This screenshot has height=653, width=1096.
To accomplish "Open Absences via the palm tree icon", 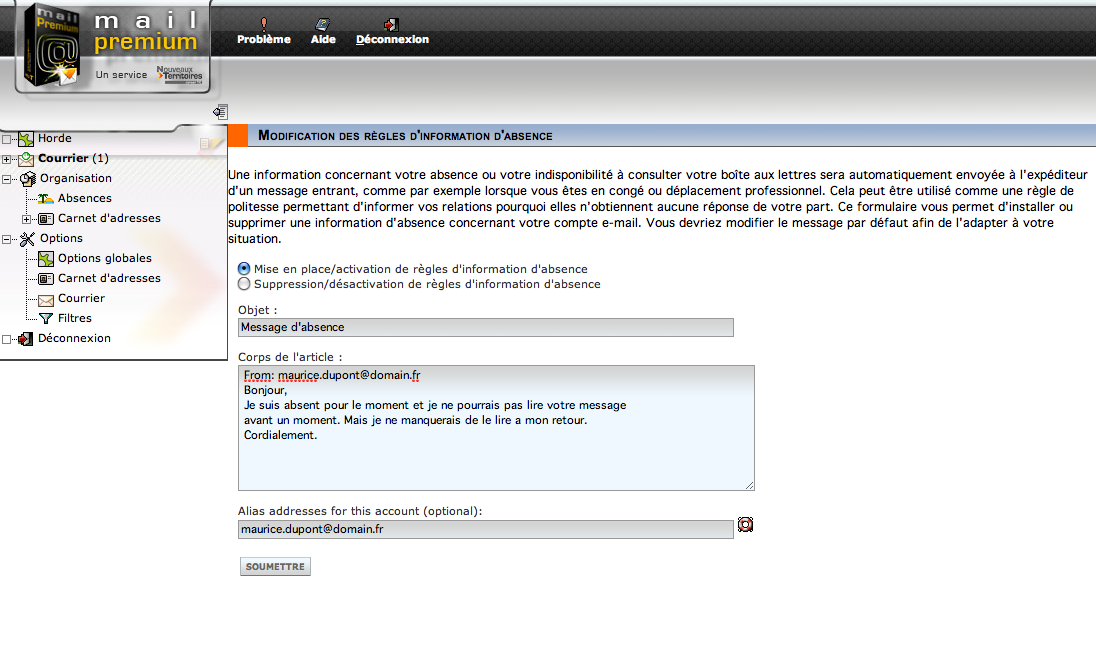I will (45, 198).
